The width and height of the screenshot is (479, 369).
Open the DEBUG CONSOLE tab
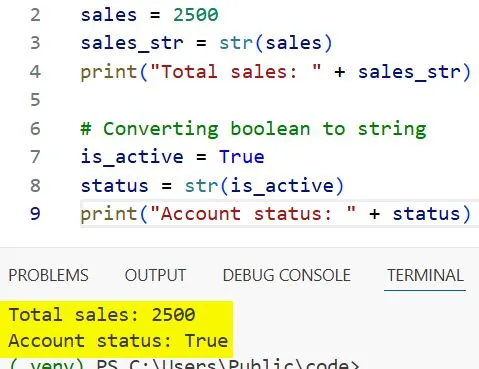pyautogui.click(x=287, y=275)
